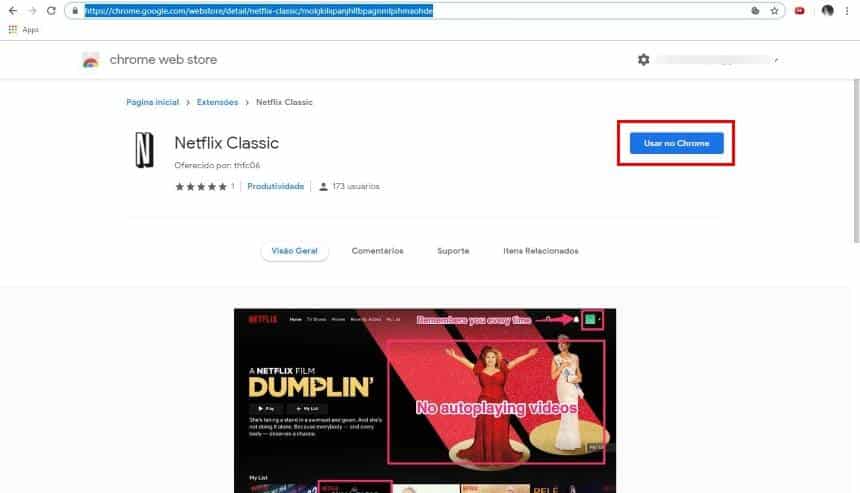
Task: Switch to the Comentários tab
Action: (377, 251)
